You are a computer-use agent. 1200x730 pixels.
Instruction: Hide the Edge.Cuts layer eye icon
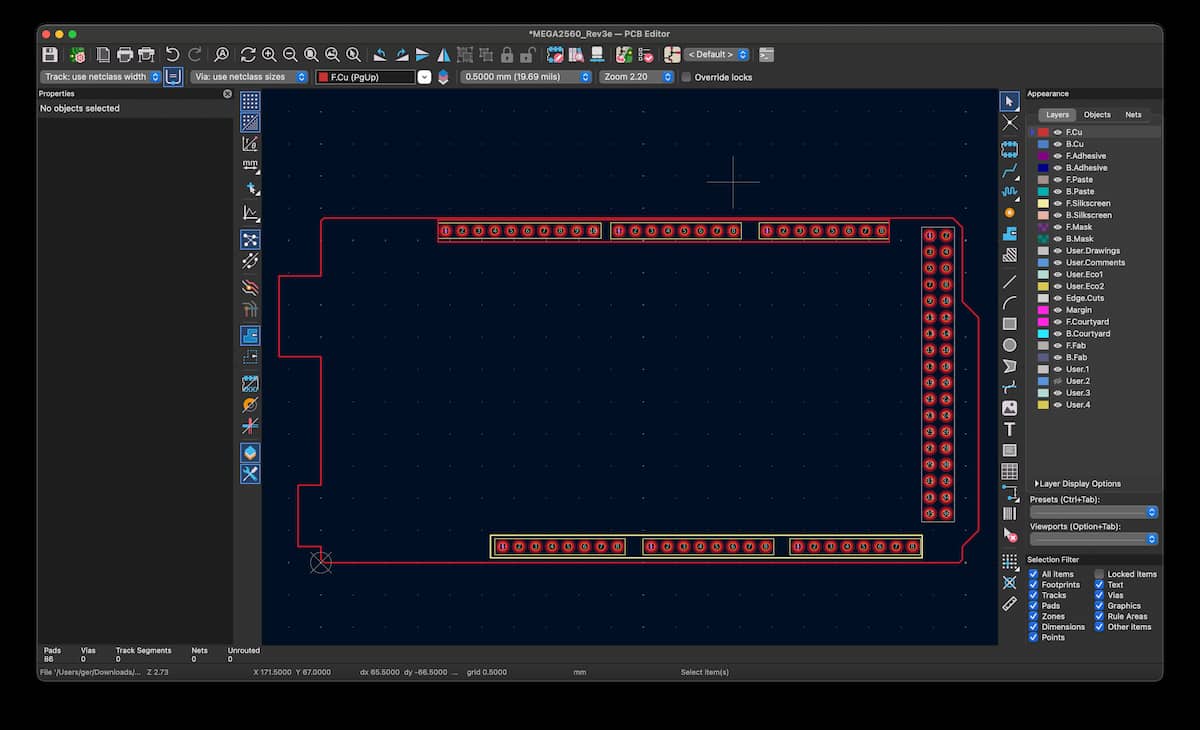point(1057,298)
